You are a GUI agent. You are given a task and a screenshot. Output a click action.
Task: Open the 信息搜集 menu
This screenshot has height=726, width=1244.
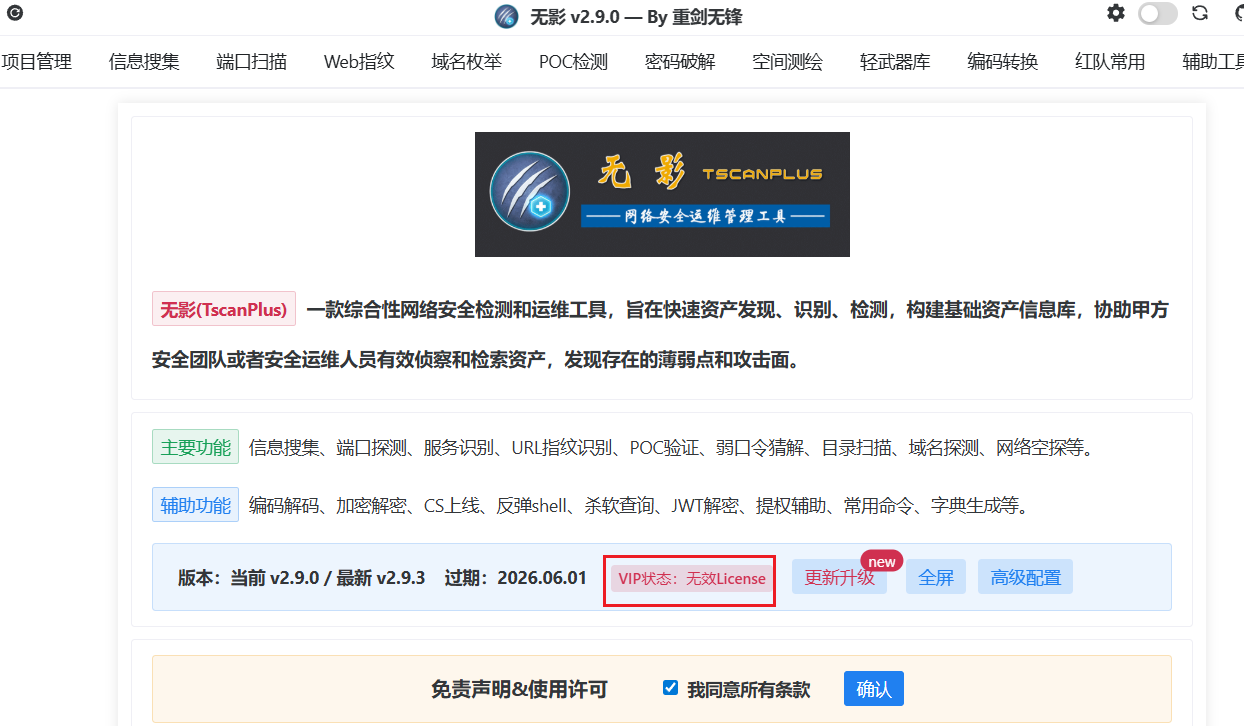(144, 62)
